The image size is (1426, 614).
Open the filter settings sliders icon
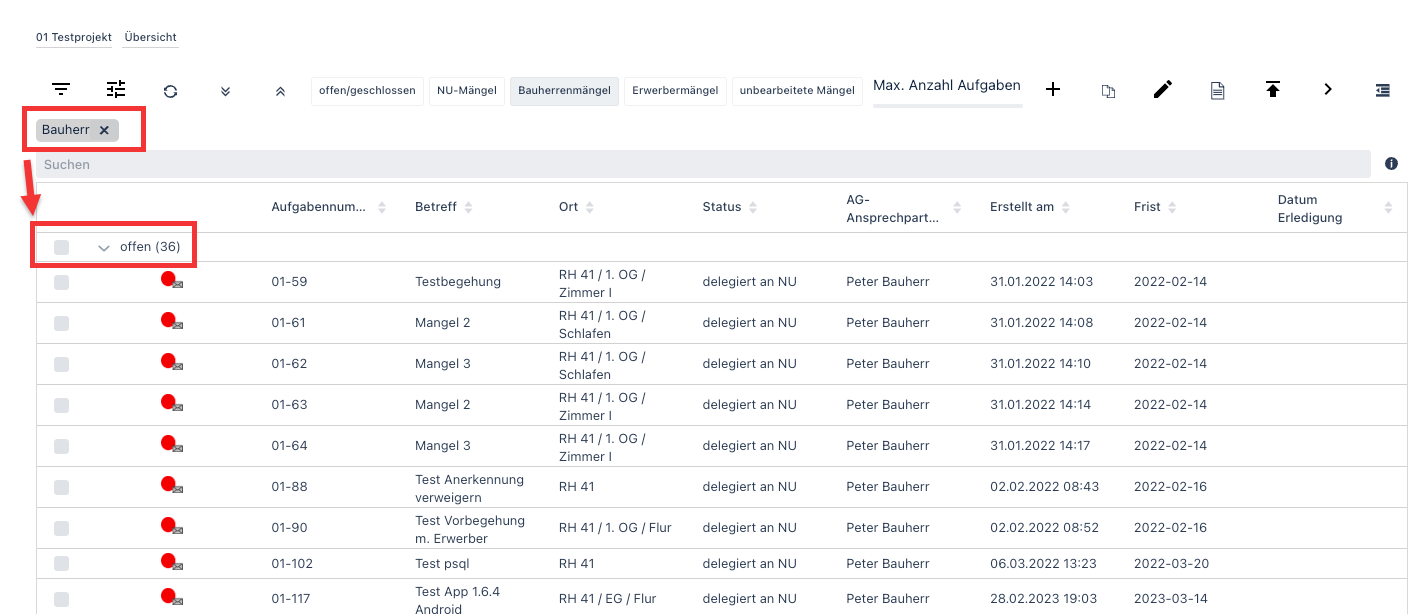(116, 90)
